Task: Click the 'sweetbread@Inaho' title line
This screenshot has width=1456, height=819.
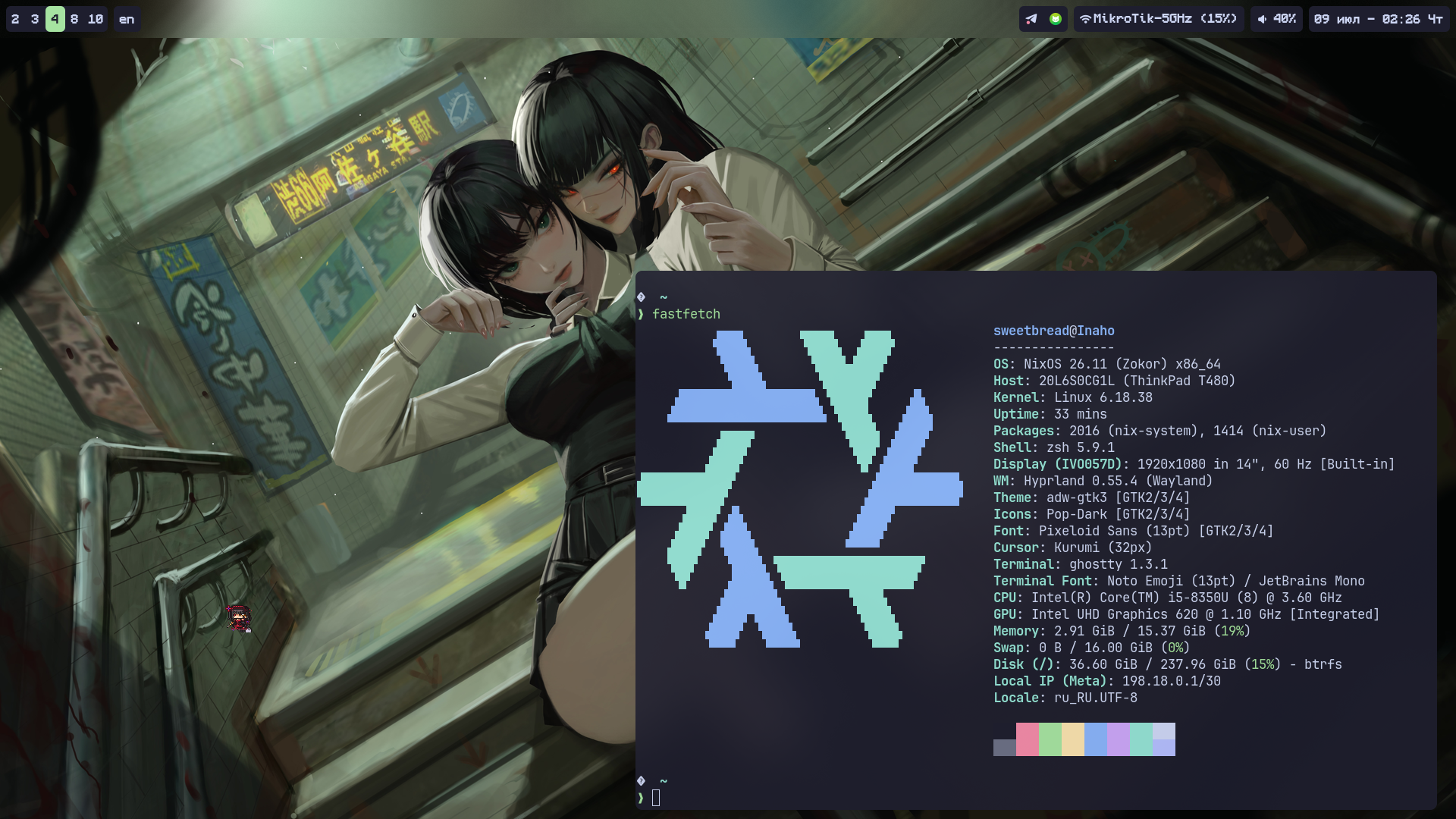Action: [1054, 331]
